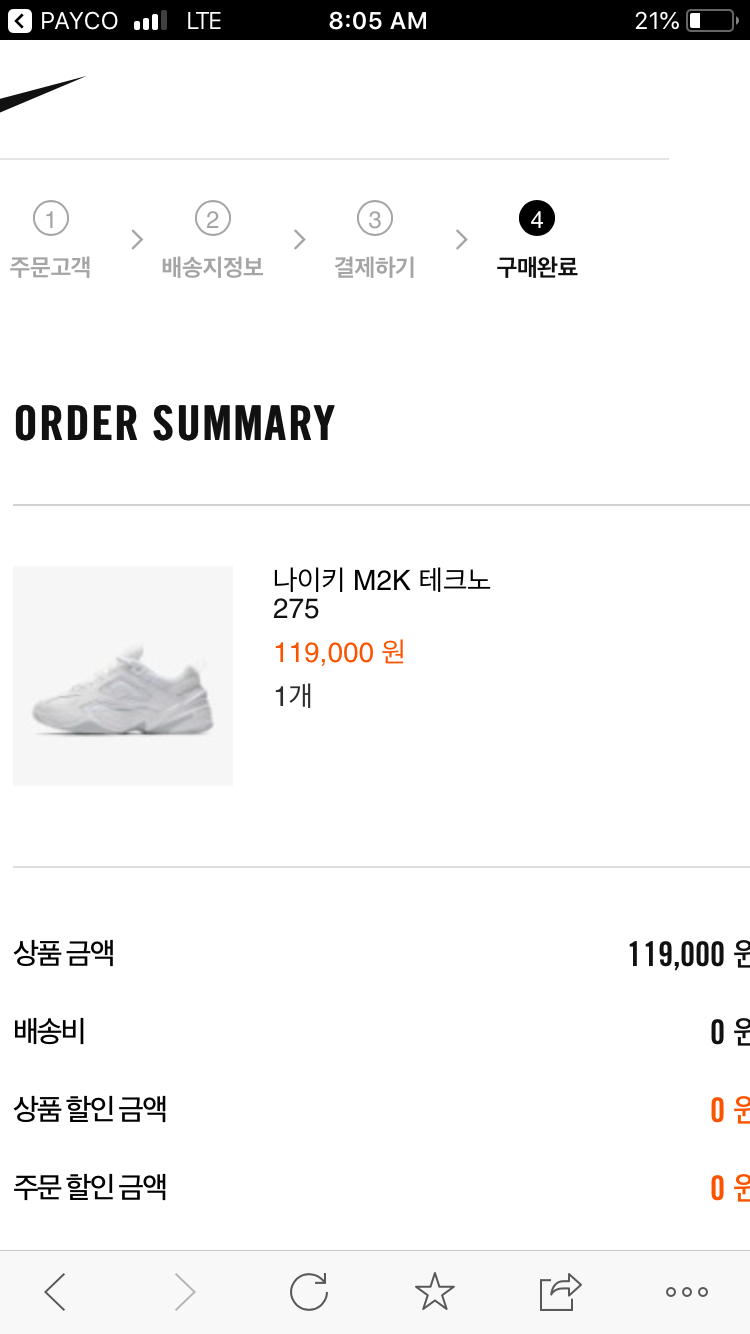
Task: Select step 1 주문고객
Action: 50,240
